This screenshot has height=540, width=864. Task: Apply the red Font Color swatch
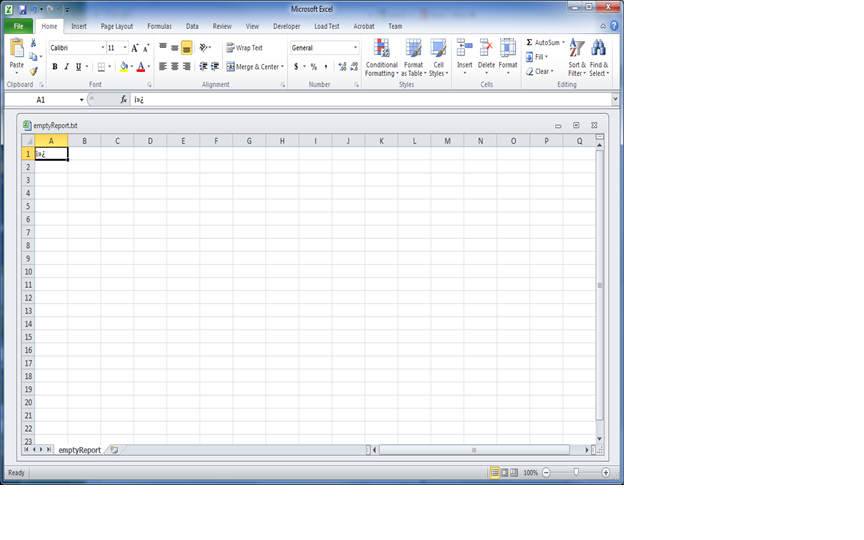pyautogui.click(x=141, y=67)
